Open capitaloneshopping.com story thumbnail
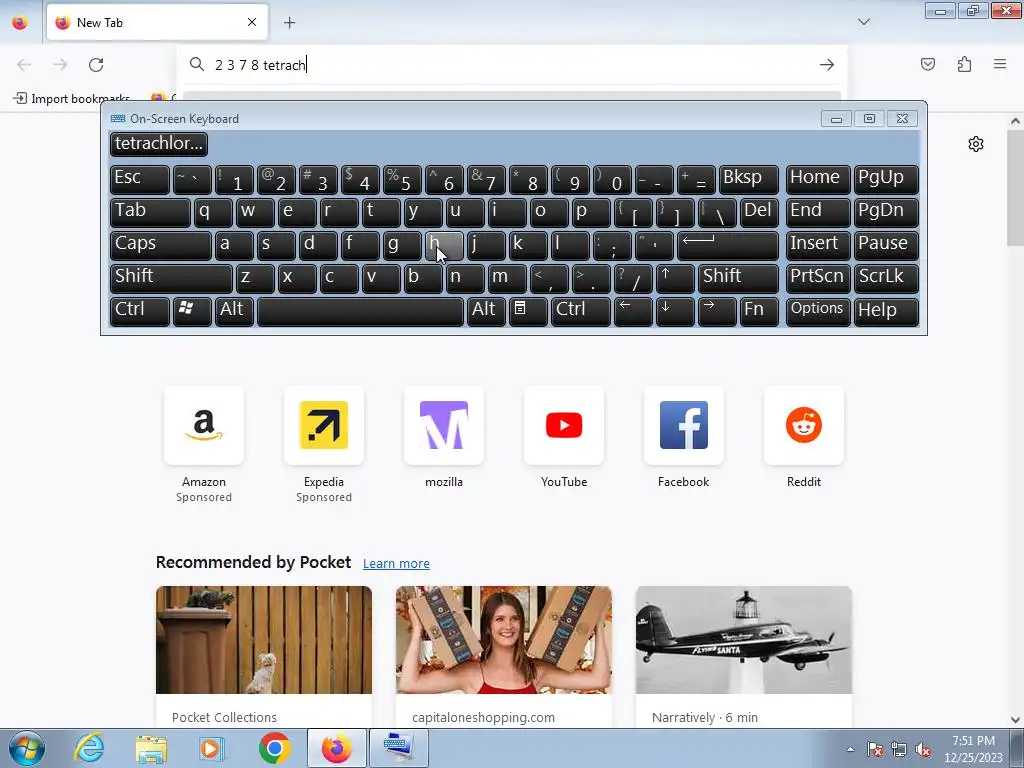The width and height of the screenshot is (1024, 768). point(504,640)
